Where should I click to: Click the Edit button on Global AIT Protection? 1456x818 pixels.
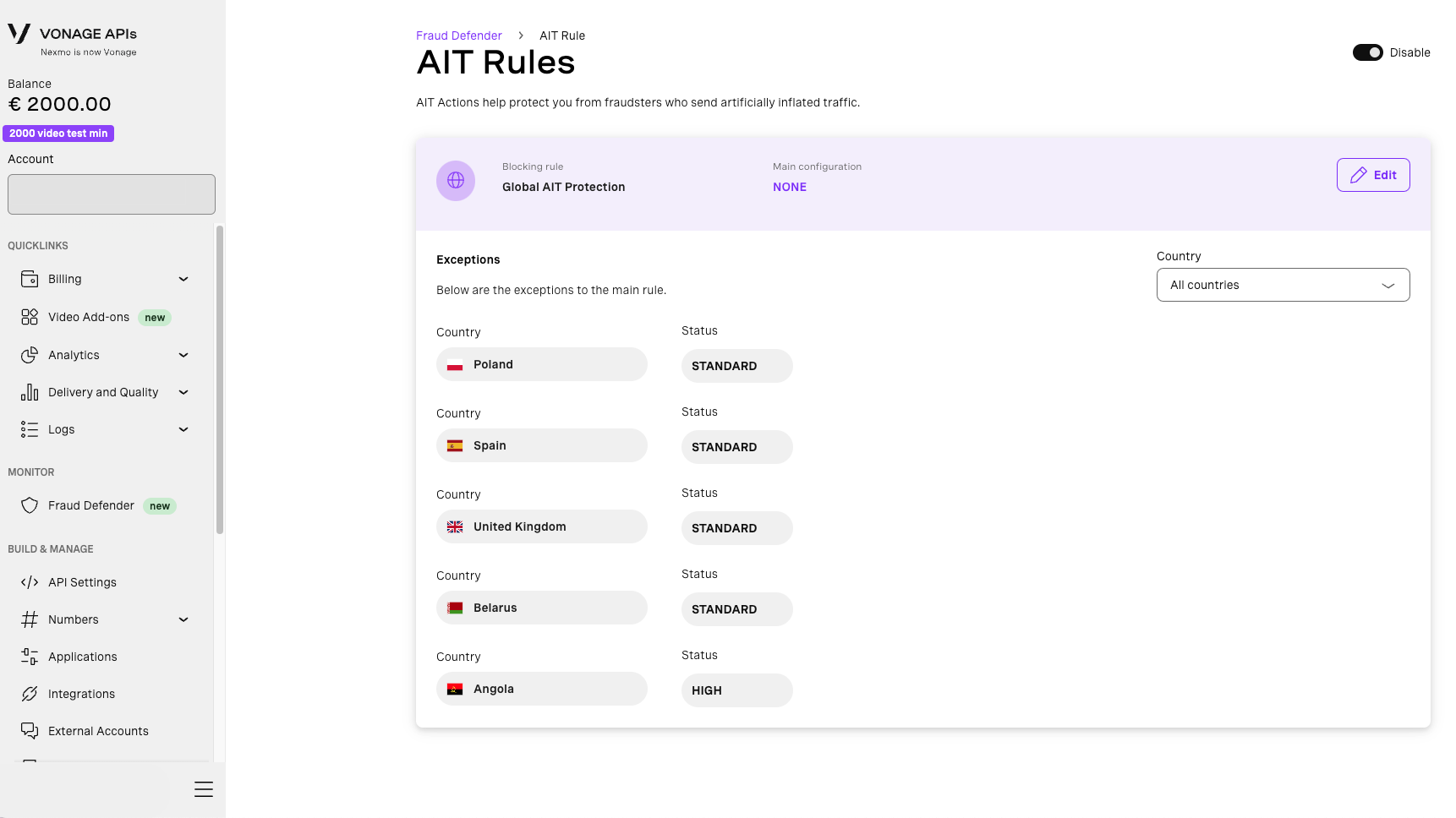click(x=1372, y=175)
